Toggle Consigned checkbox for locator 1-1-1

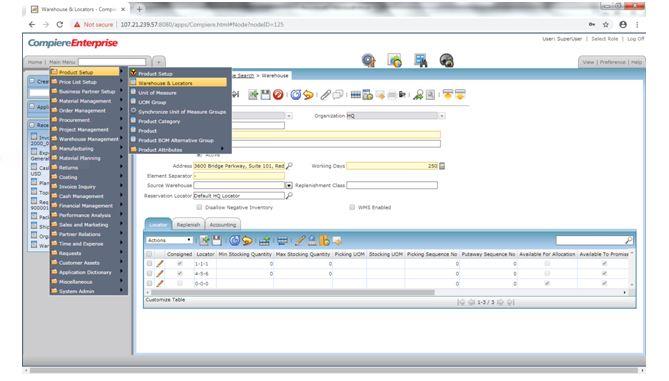(x=180, y=264)
